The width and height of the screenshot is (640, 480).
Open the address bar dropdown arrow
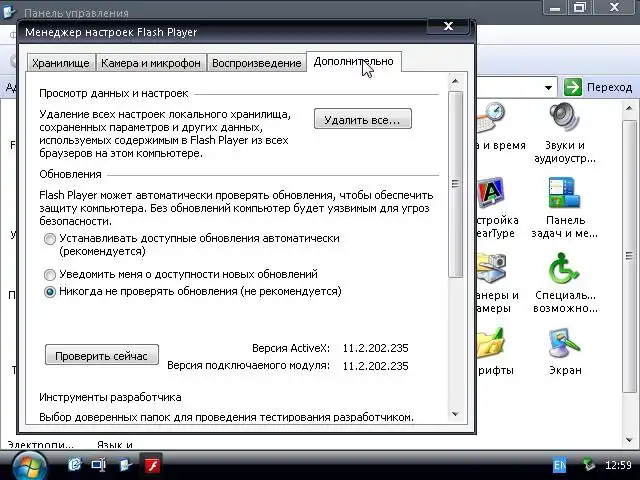pyautogui.click(x=549, y=87)
